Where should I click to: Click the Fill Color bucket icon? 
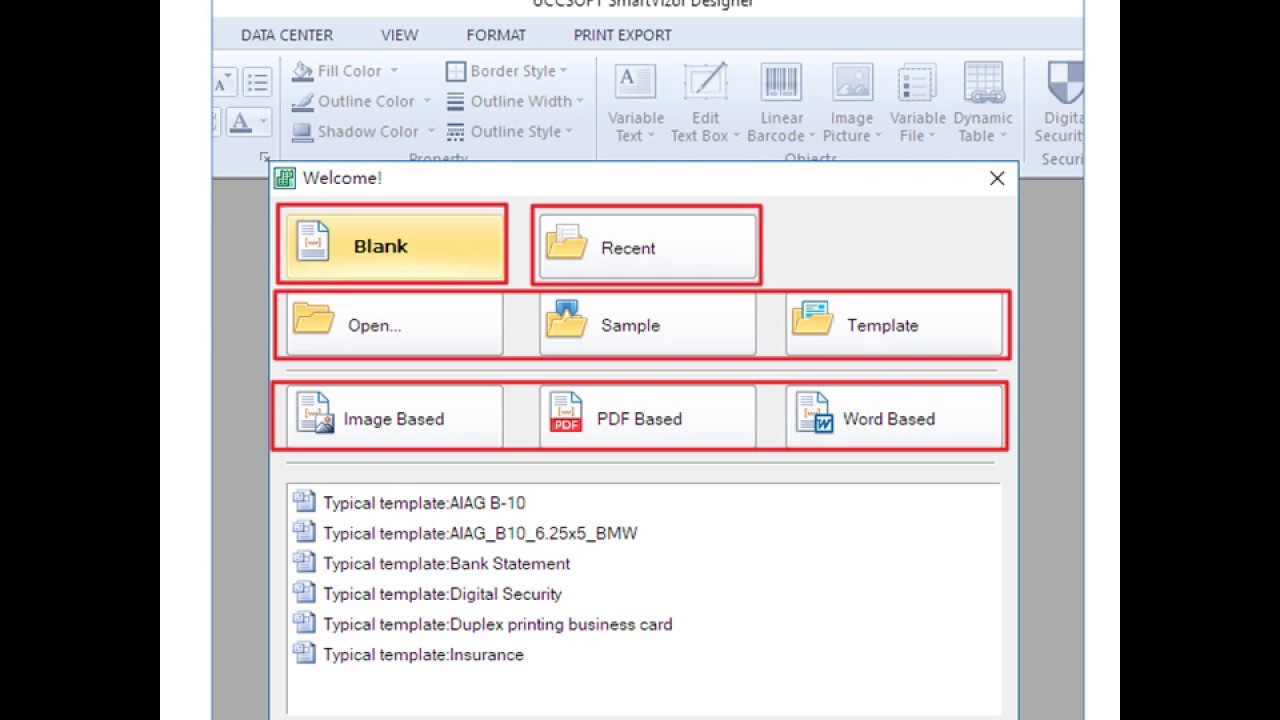tap(302, 71)
